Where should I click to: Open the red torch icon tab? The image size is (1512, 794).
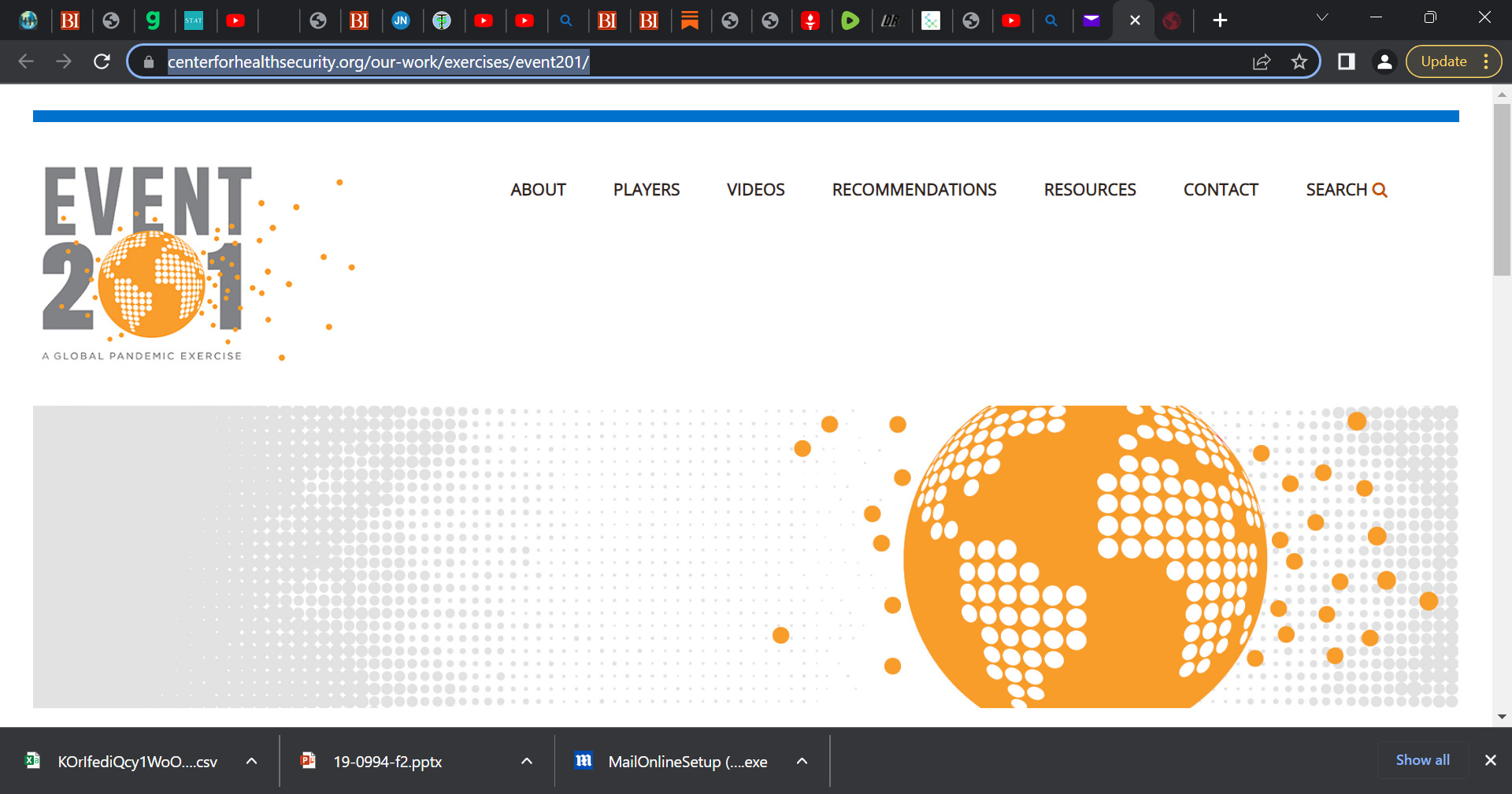point(810,20)
